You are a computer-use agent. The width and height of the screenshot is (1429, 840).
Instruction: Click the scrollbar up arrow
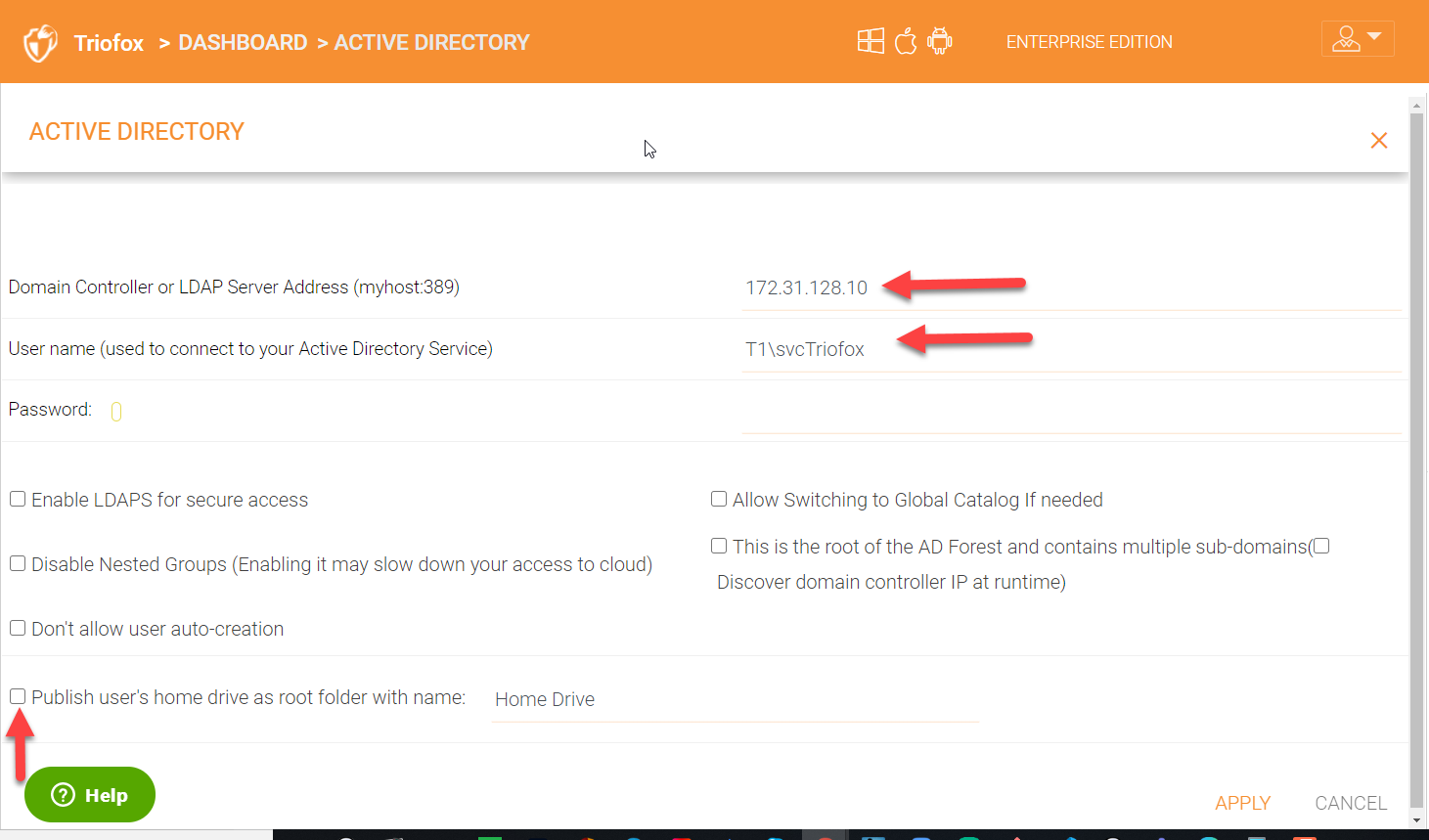[x=1416, y=105]
